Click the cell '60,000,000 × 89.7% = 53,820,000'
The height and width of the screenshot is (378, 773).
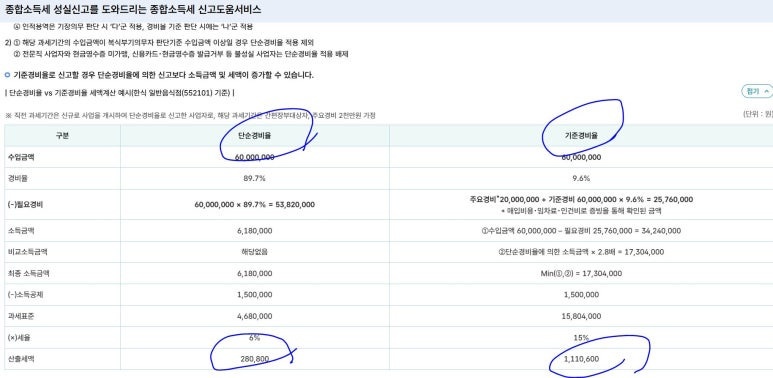(254, 205)
